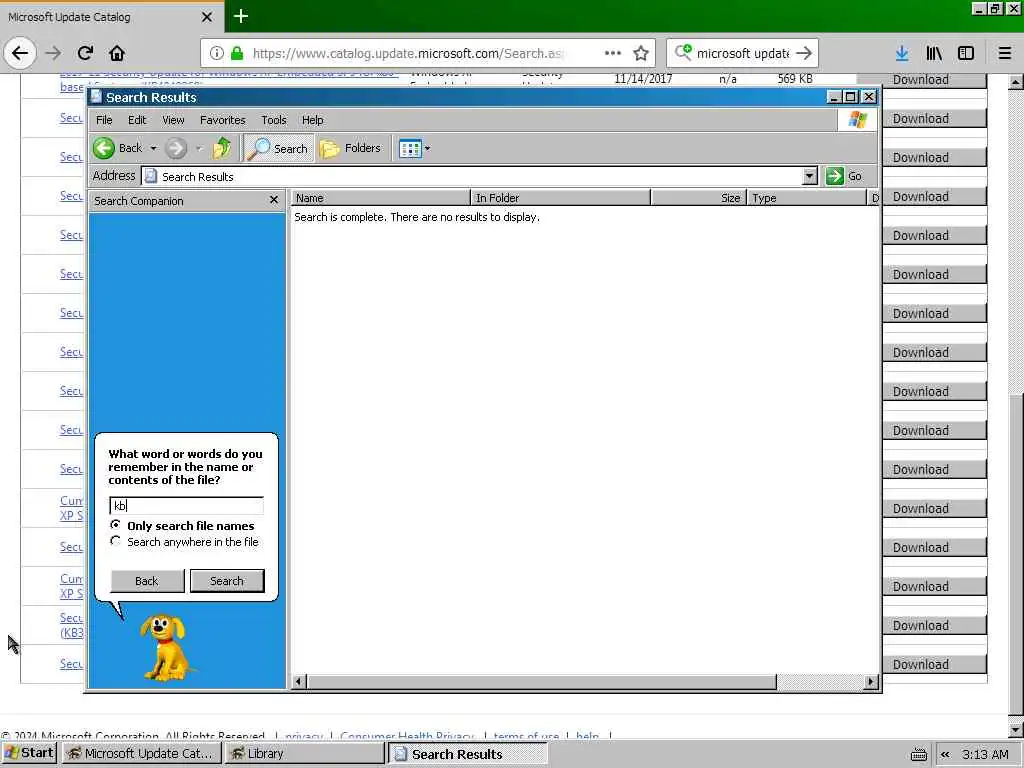Expand the Forward history dropdown arrow
Image resolution: width=1024 pixels, height=768 pixels.
(x=199, y=148)
